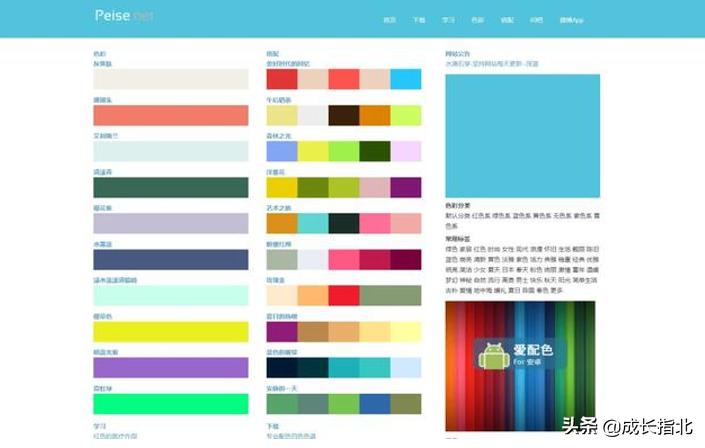705x448 pixels.
Task: Open the 简单生活 tag link
Action: tap(585, 280)
